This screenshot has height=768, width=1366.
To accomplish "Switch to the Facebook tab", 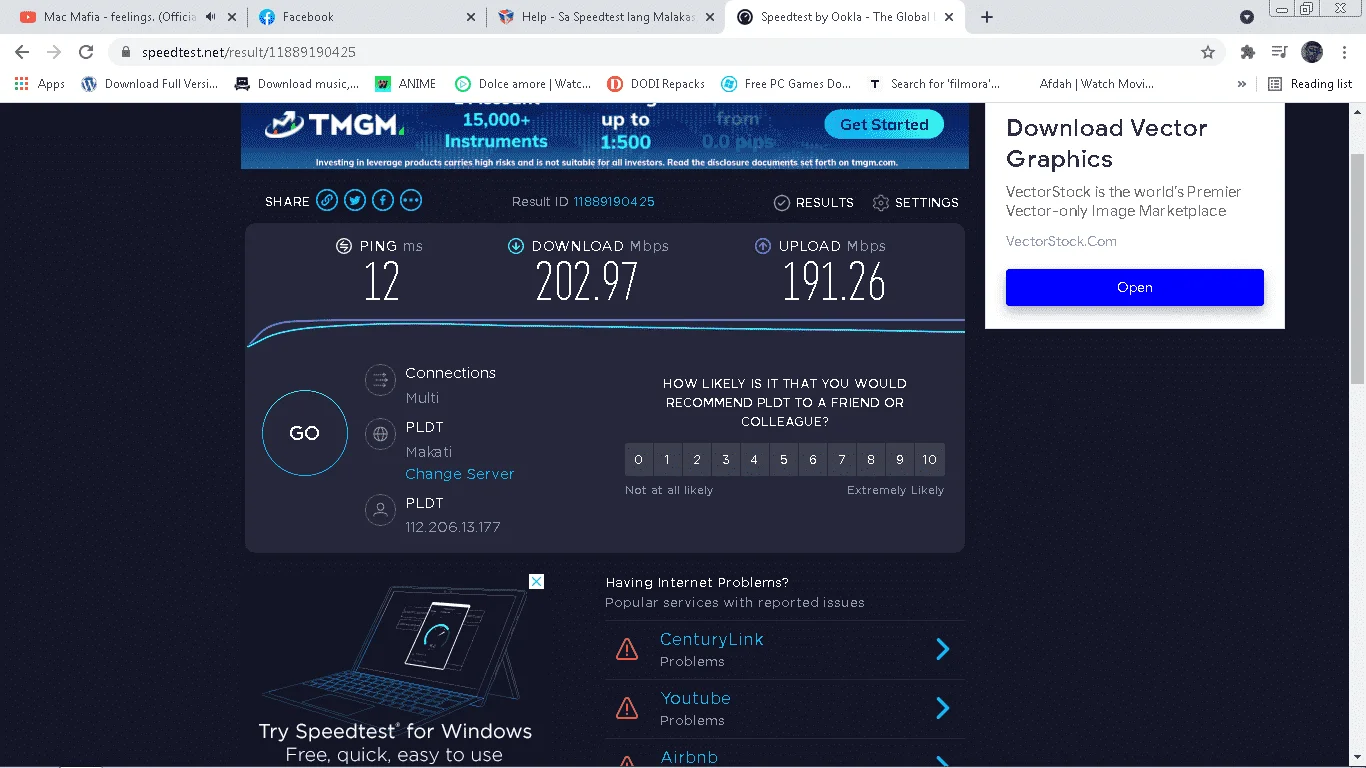I will [x=366, y=17].
